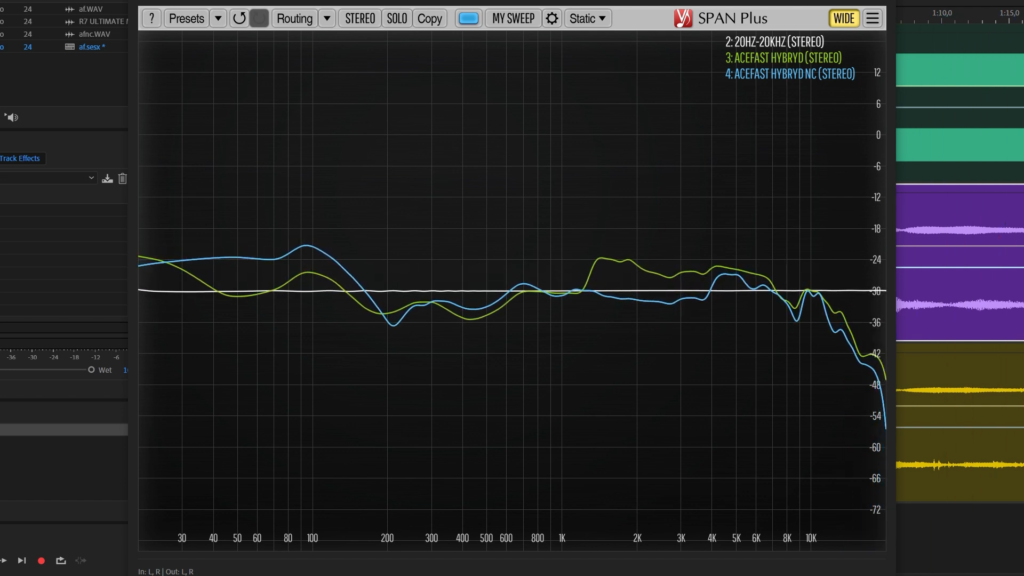Delete effects preset with trash icon
Viewport: 1024px width, 576px height.
(122, 178)
